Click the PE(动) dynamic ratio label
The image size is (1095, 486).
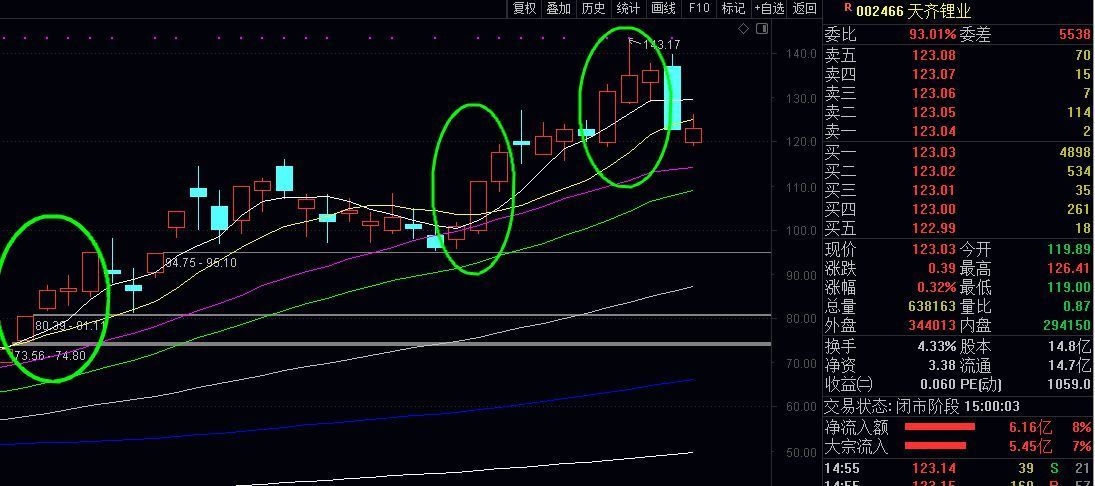click(x=983, y=385)
